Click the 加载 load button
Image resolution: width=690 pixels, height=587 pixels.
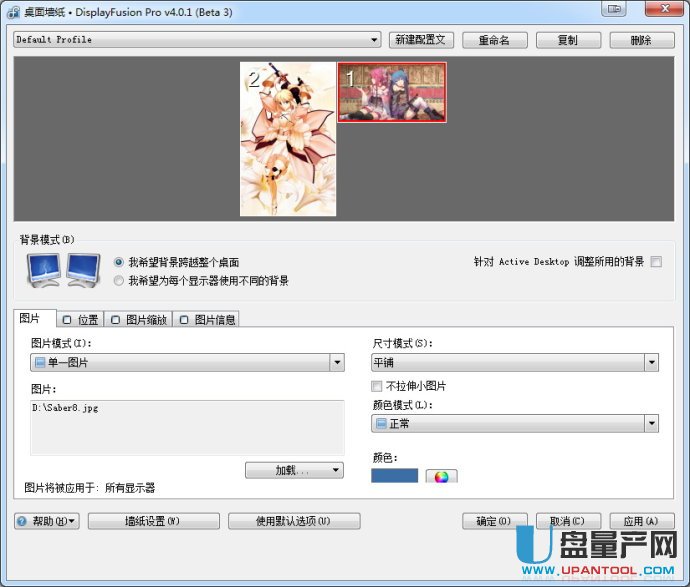294,470
